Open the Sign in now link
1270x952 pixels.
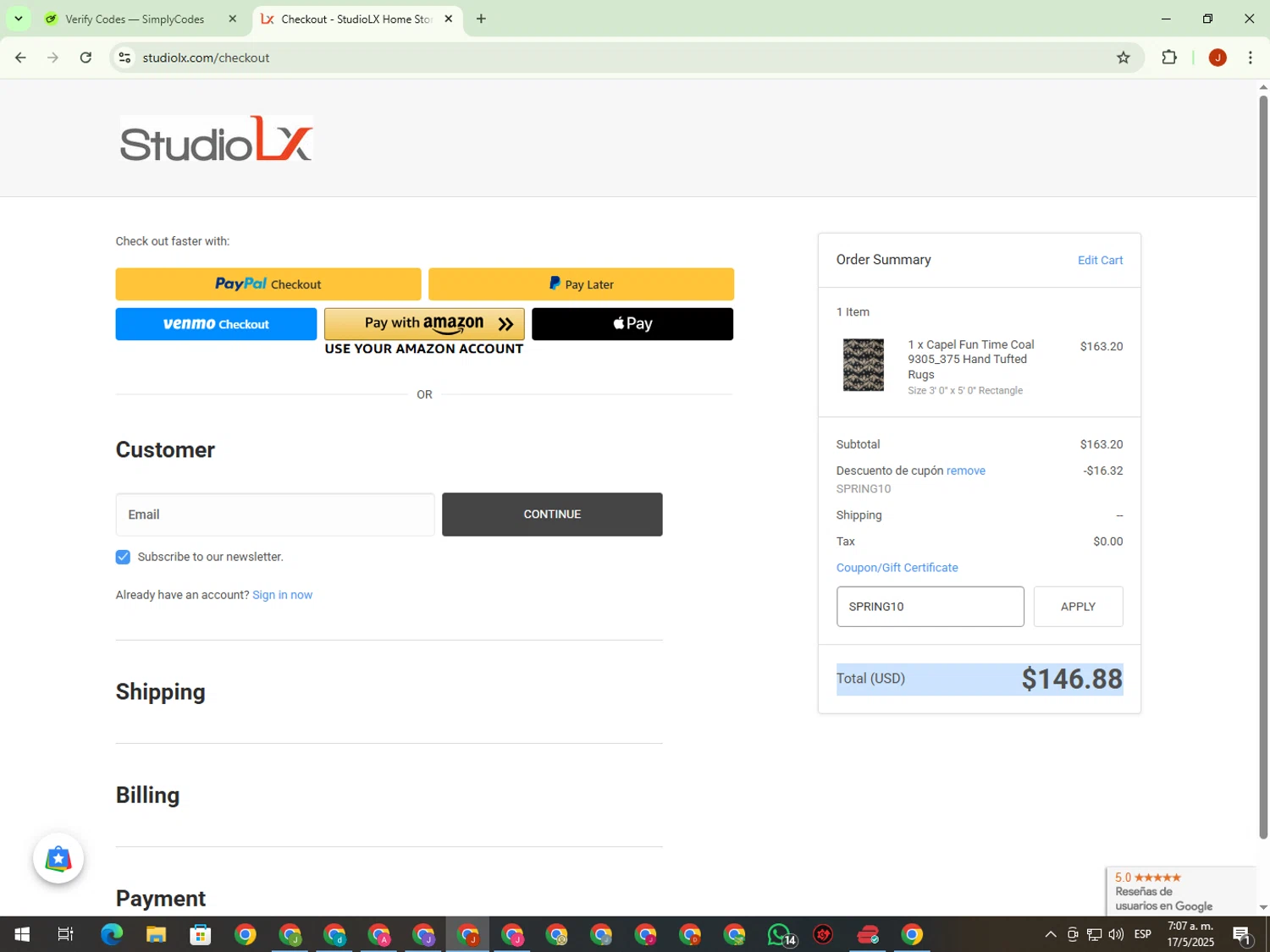click(282, 595)
